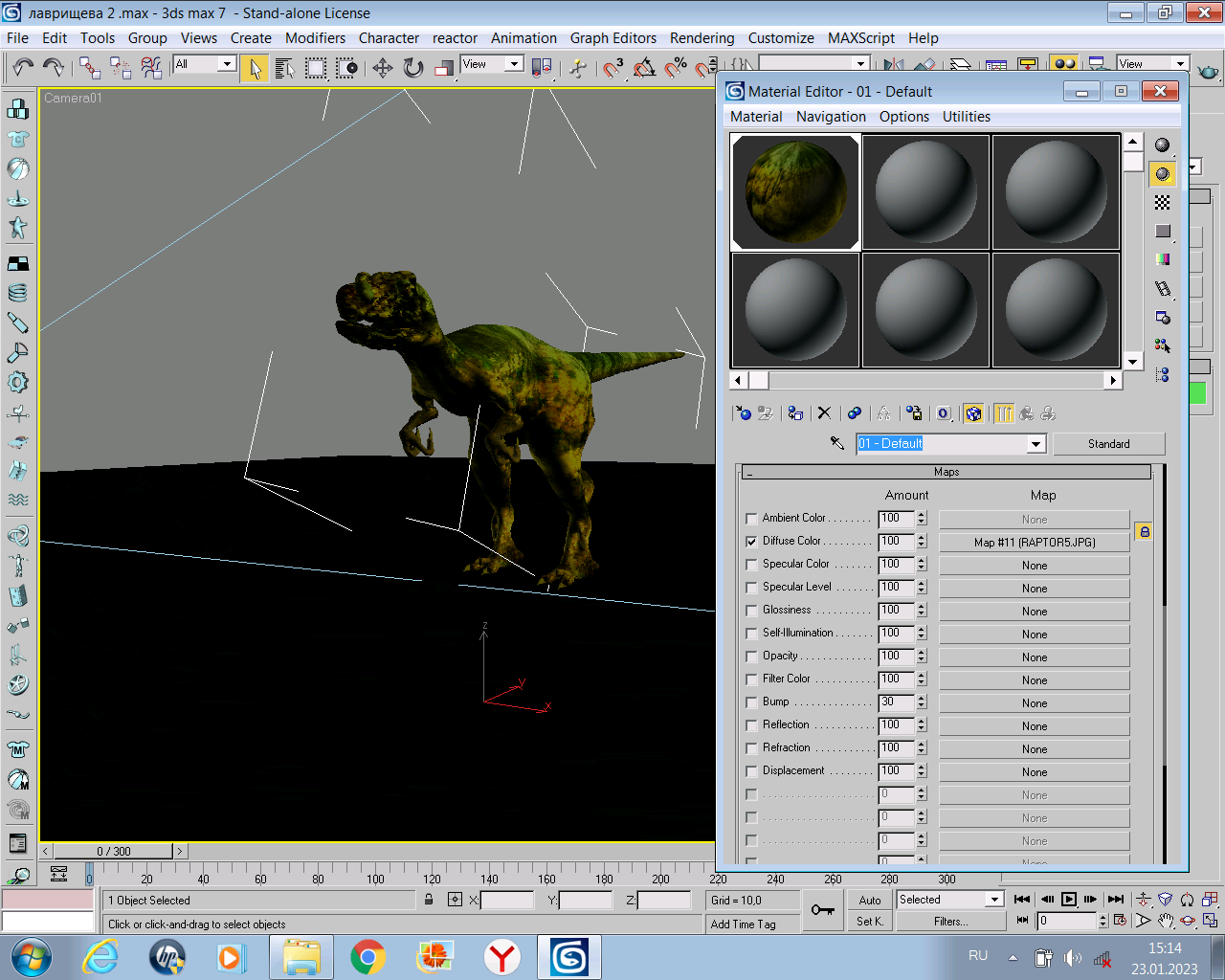1225x980 pixels.
Task: Enable Displacement map checkbox
Action: 751,771
